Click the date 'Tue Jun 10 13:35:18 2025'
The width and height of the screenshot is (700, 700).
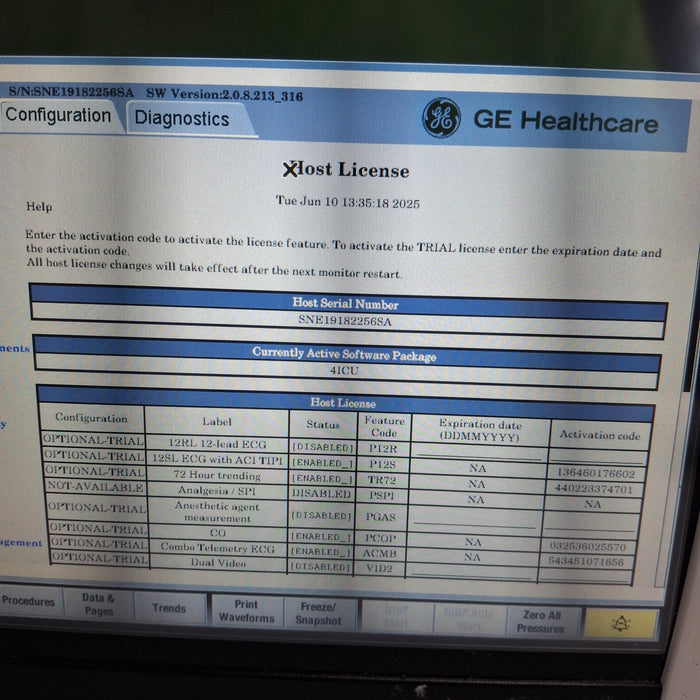tap(347, 202)
